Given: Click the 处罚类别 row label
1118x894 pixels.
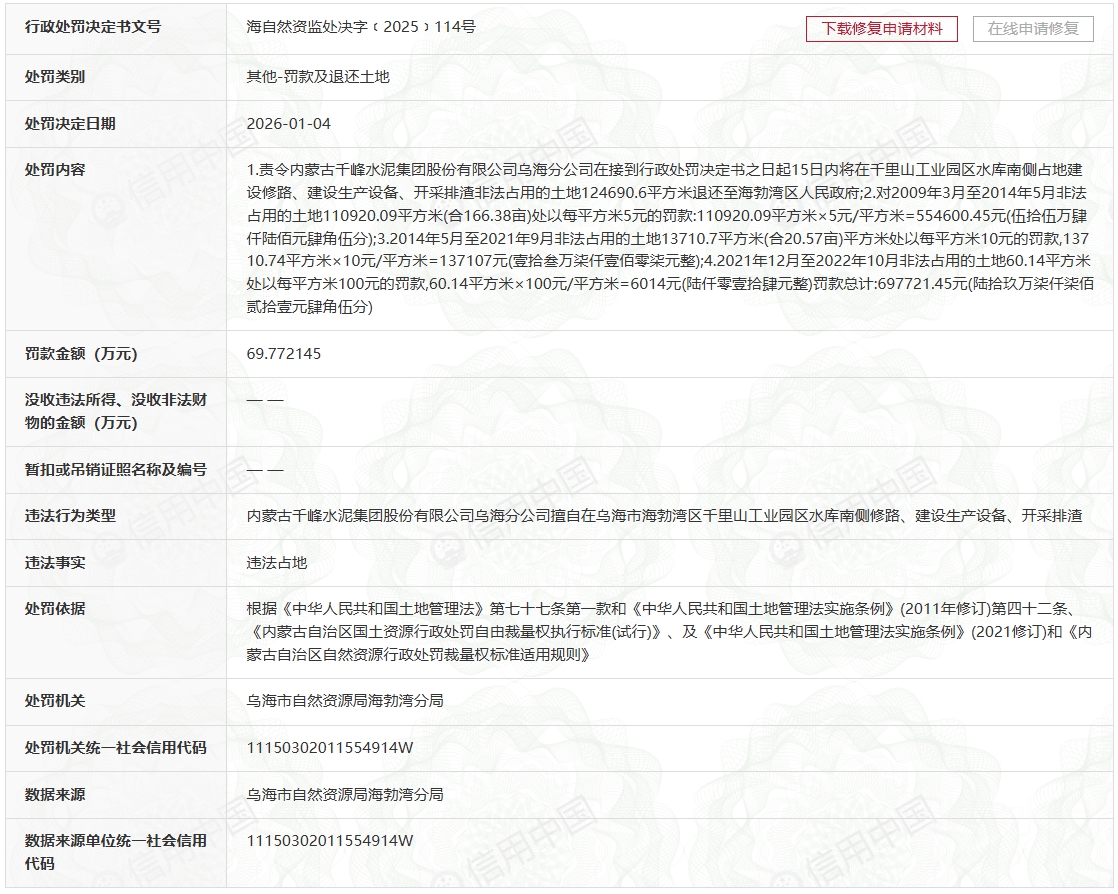Looking at the screenshot, I should (x=55, y=77).
